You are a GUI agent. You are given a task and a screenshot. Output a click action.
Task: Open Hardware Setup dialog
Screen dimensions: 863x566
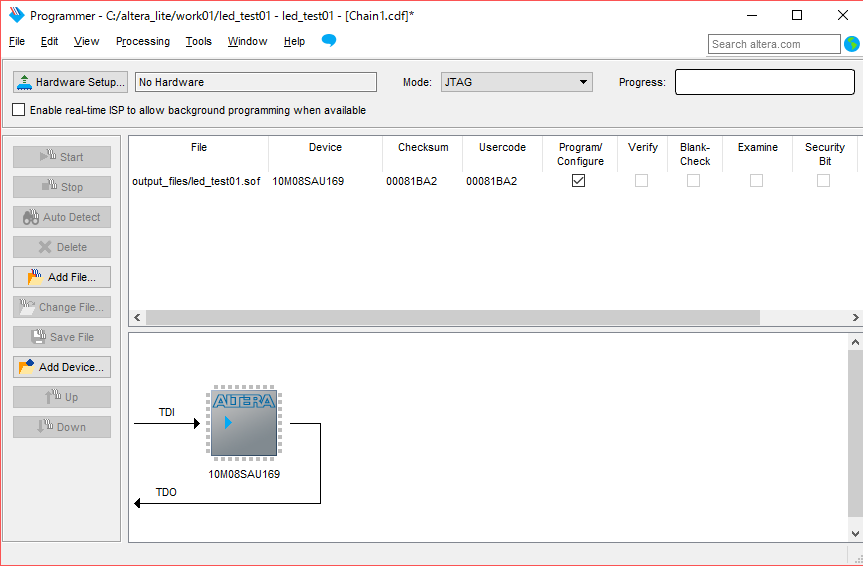(x=71, y=82)
